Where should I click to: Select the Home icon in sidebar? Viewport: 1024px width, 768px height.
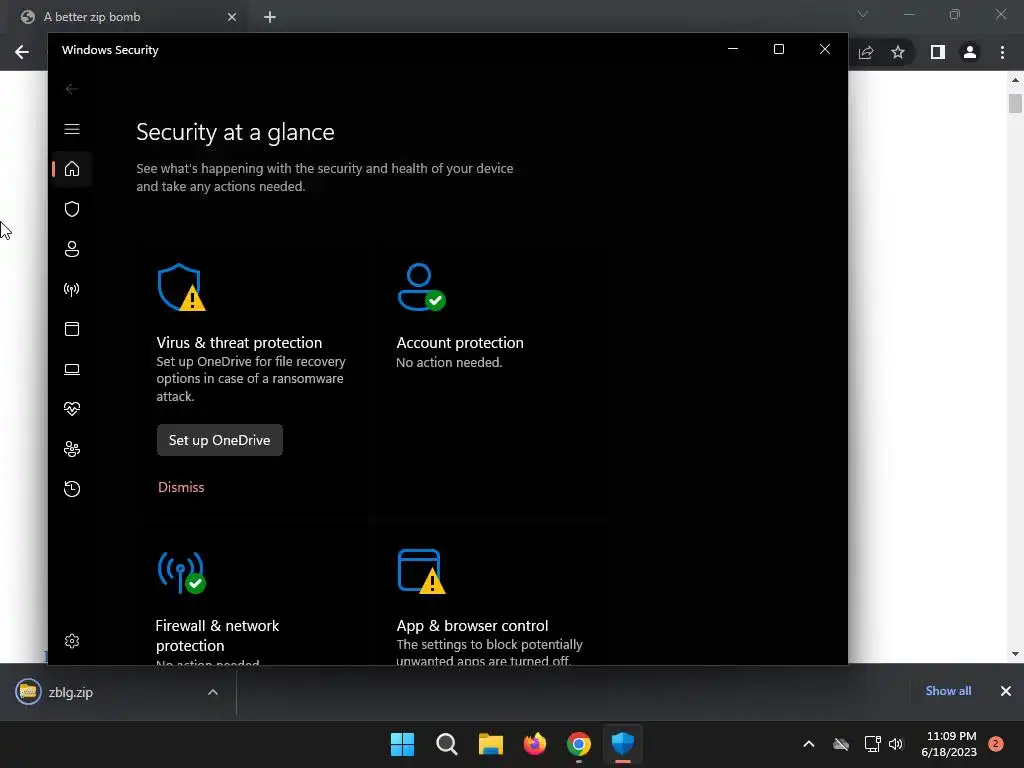tap(72, 169)
